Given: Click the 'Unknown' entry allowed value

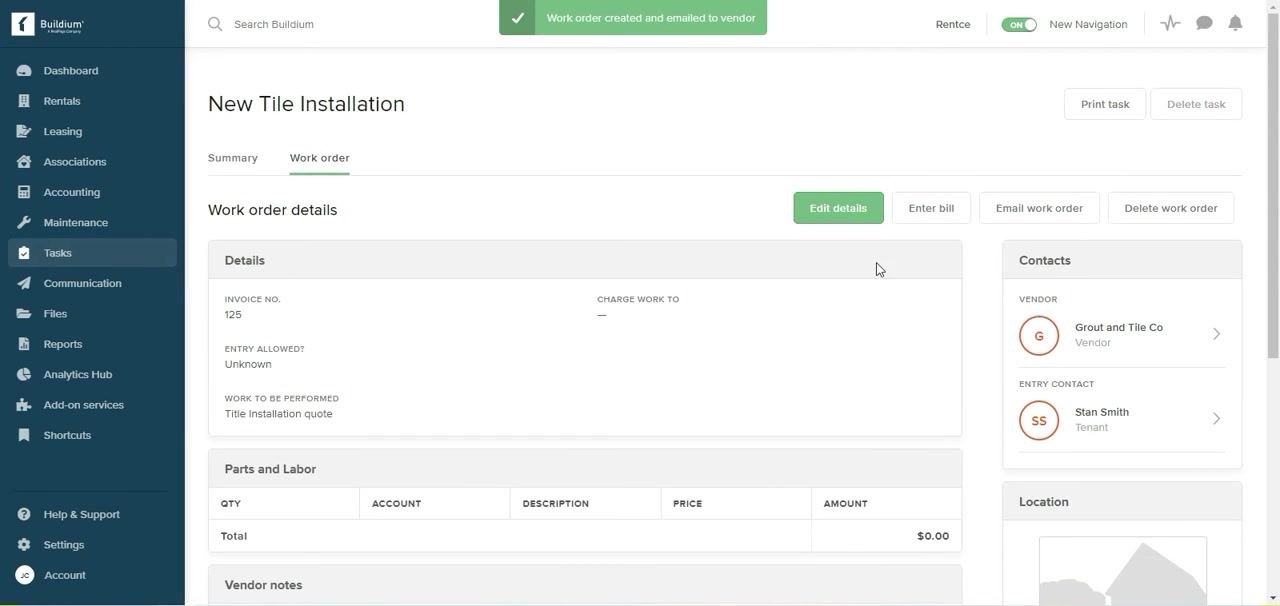Looking at the screenshot, I should coord(248,364).
